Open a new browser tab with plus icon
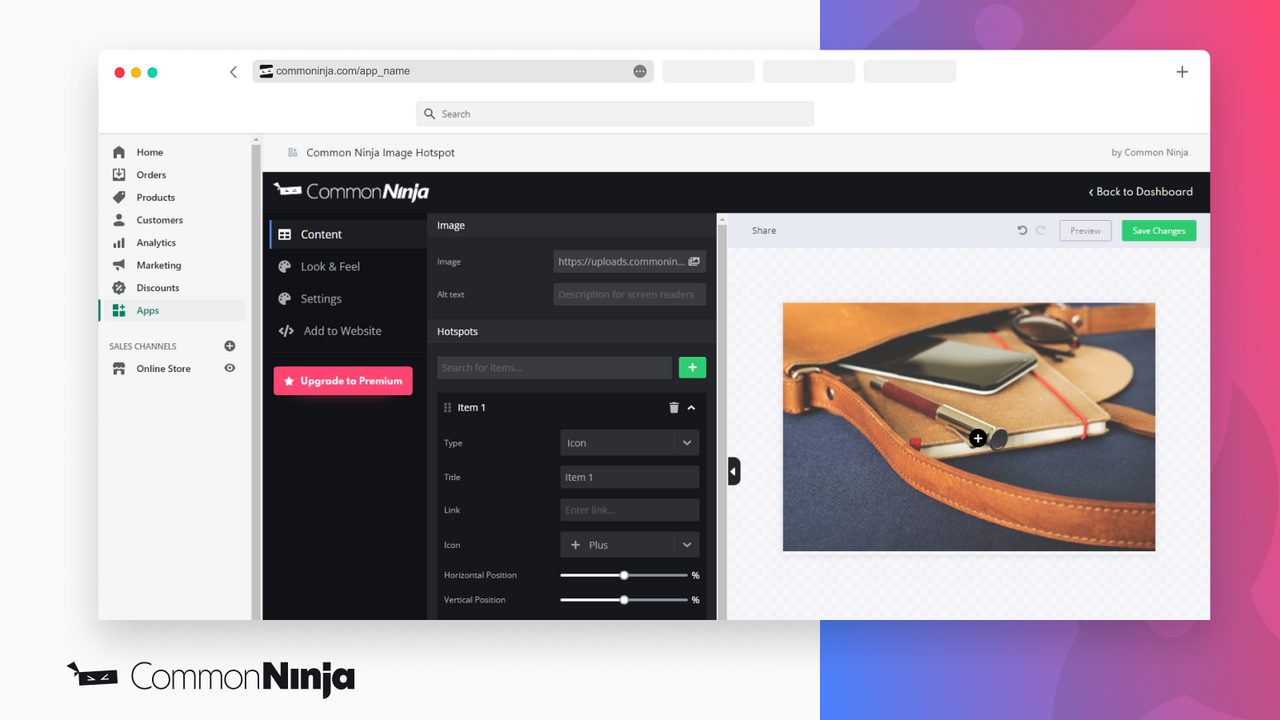Image resolution: width=1280 pixels, height=720 pixels. pos(1182,72)
